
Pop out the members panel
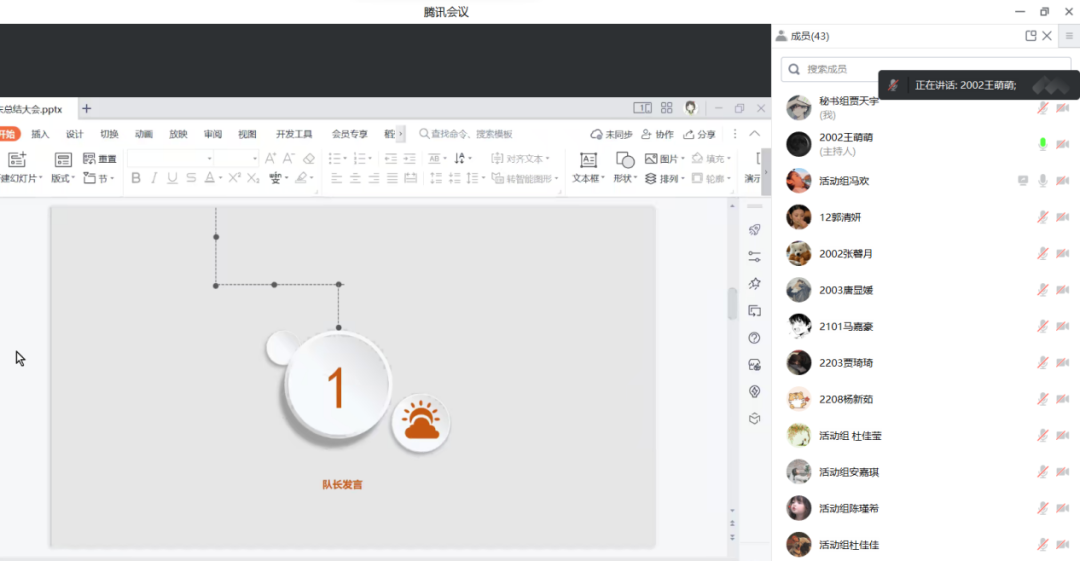[x=1031, y=36]
